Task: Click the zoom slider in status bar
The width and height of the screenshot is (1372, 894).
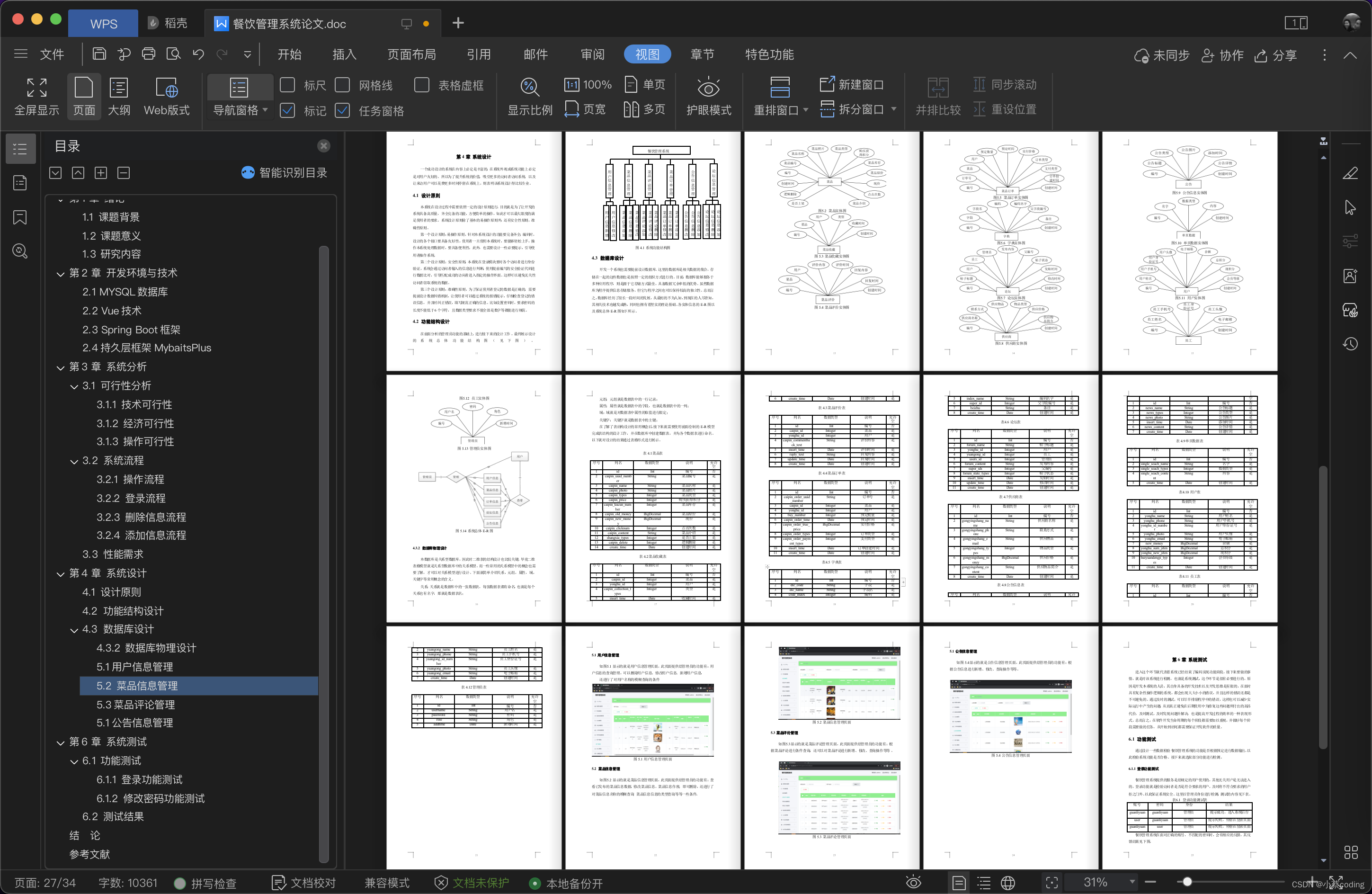Action: pyautogui.click(x=1187, y=881)
